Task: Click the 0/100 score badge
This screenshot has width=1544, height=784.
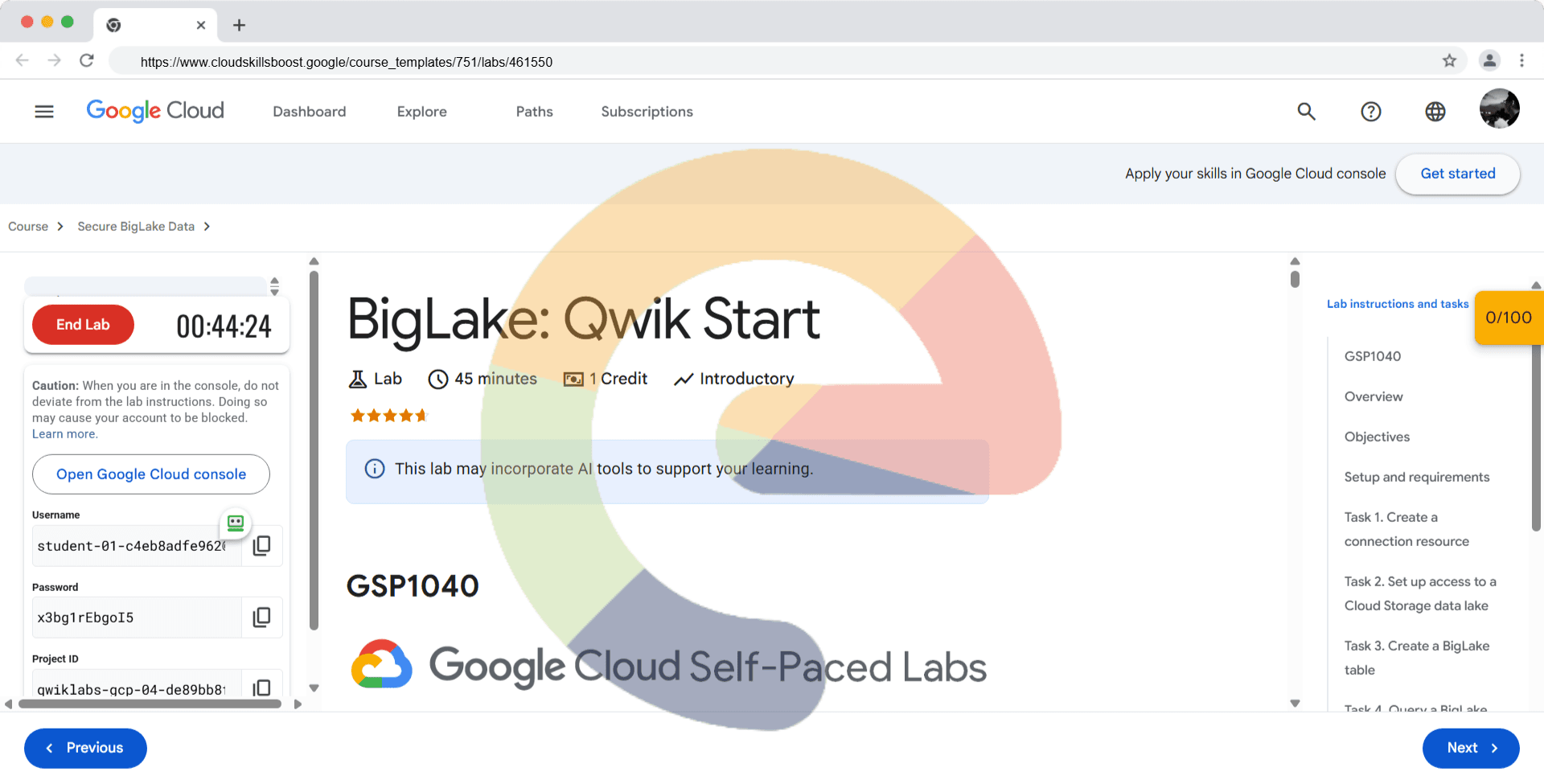Action: pyautogui.click(x=1509, y=318)
